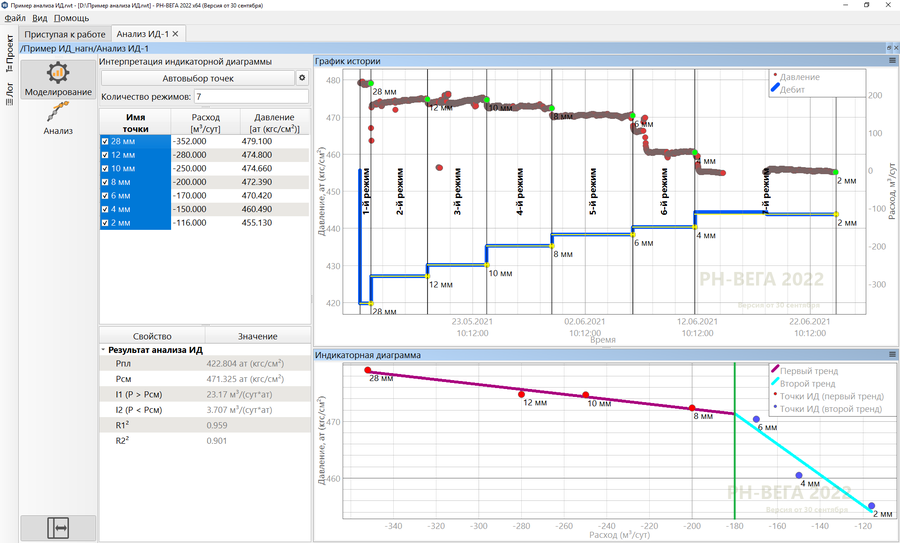The height and width of the screenshot is (543, 900).
Task: Open the Моделирование section
Action: (x=58, y=79)
